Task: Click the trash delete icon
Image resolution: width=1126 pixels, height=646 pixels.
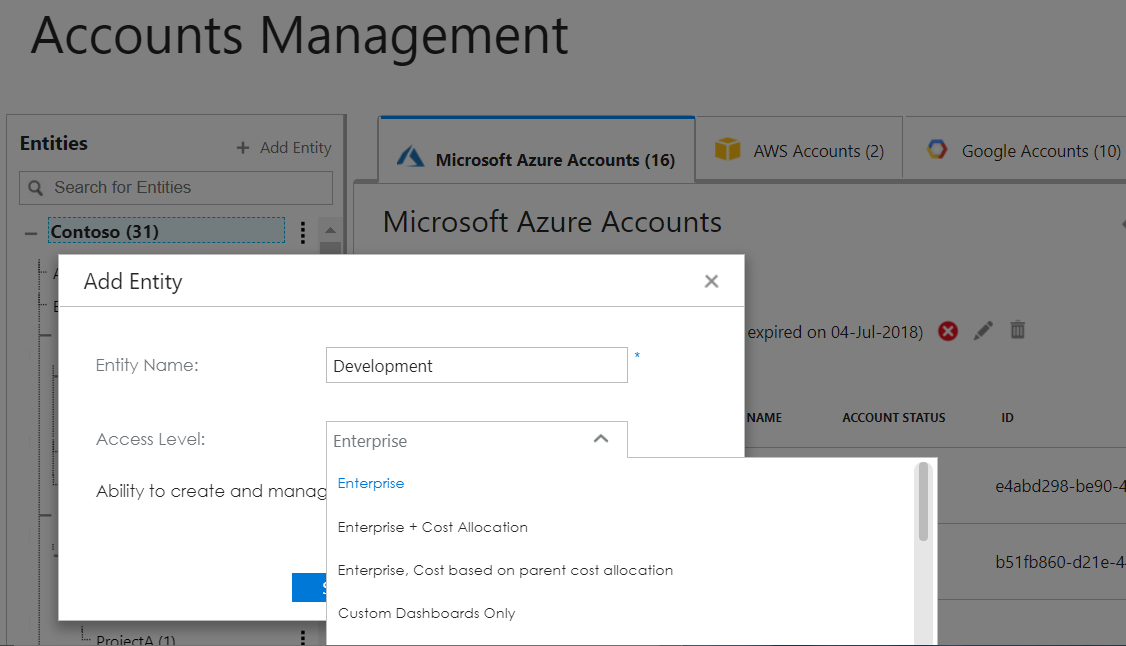Action: [1018, 329]
